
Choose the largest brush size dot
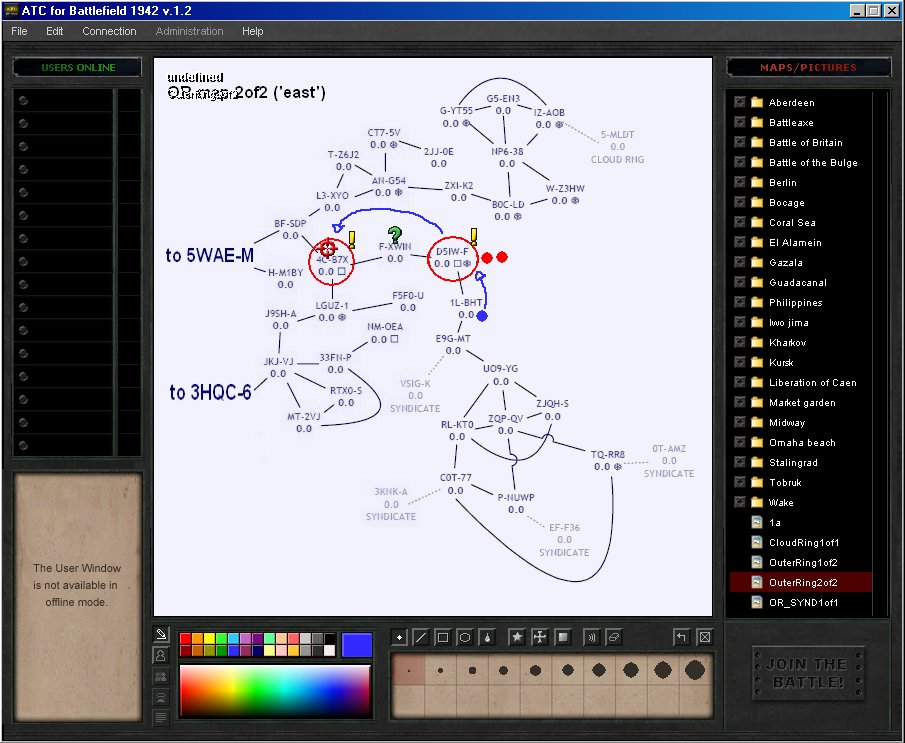695,670
